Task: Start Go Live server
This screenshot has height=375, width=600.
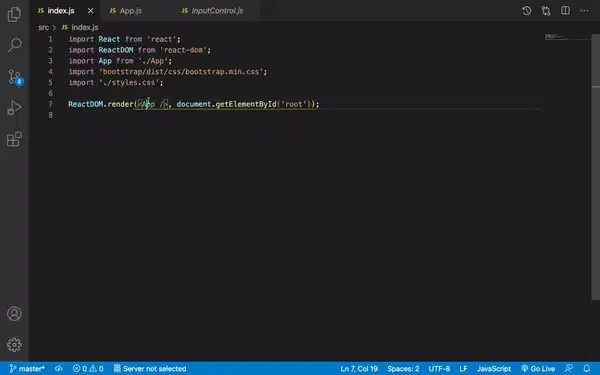Action: [538, 368]
